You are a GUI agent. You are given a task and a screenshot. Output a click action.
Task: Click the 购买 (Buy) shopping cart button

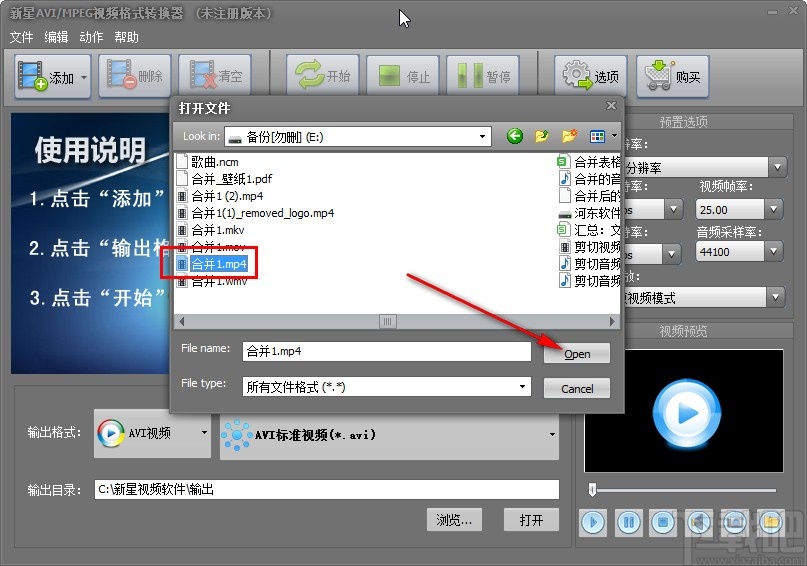(x=672, y=77)
